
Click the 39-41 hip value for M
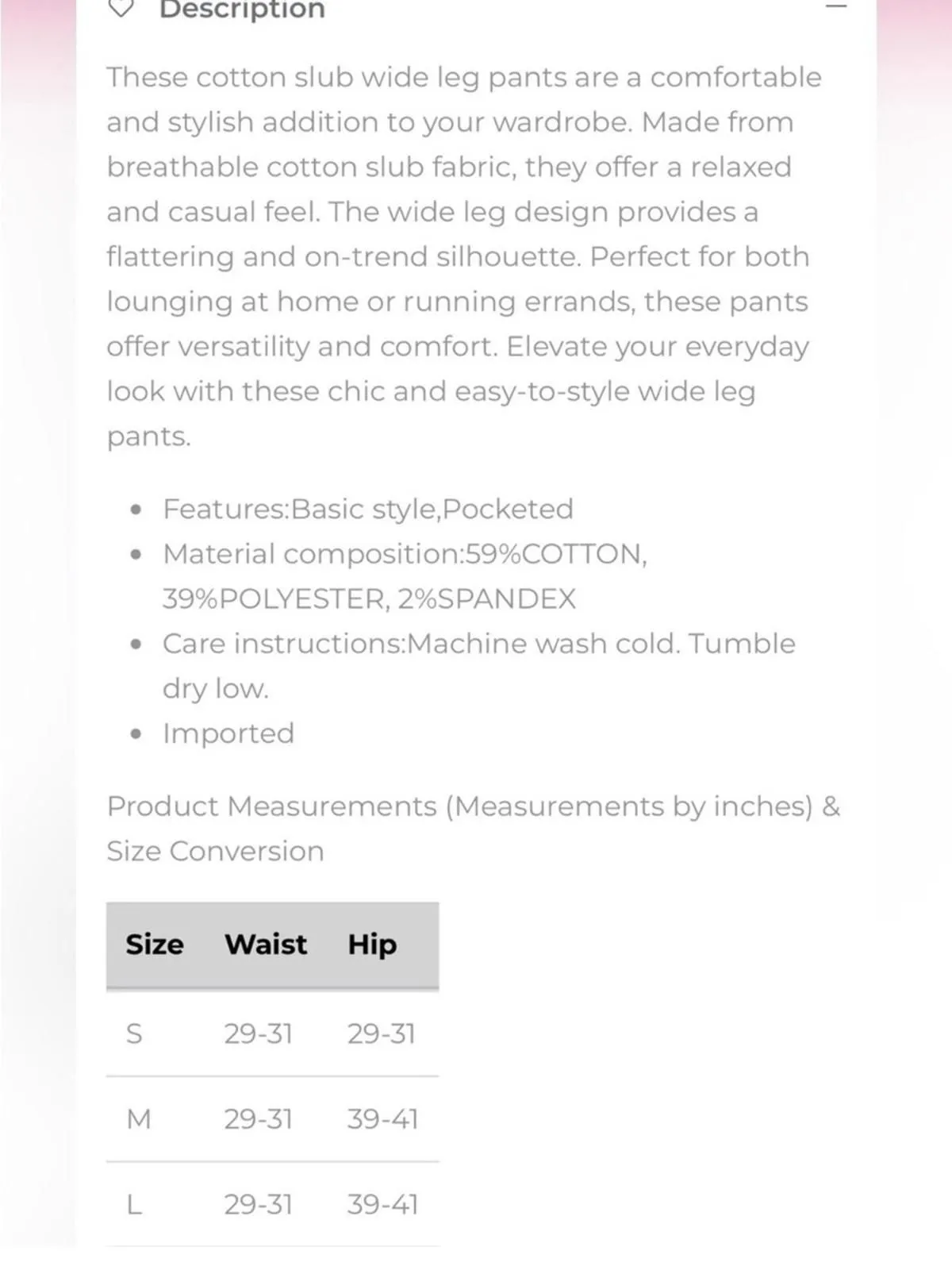(x=382, y=1119)
